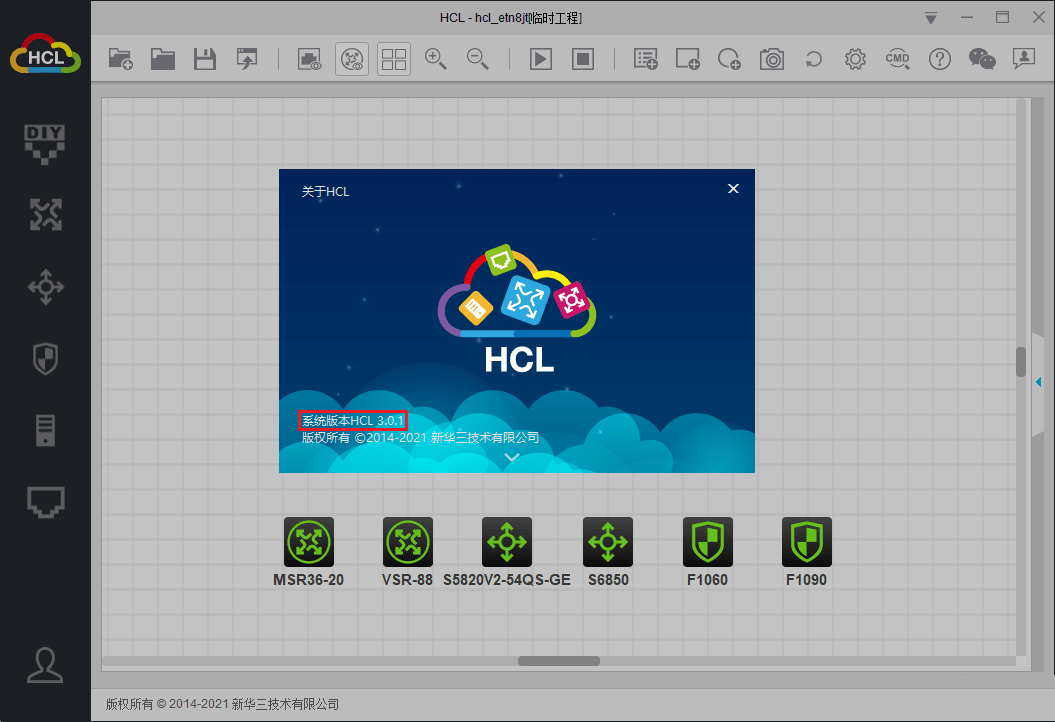Expand the right side panel arrow
The width and height of the screenshot is (1055, 722).
coord(1038,382)
